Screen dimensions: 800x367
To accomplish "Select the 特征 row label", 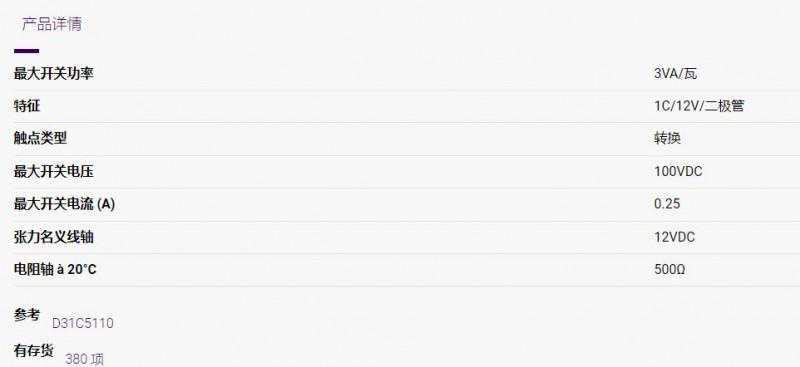I will (x=27, y=106).
